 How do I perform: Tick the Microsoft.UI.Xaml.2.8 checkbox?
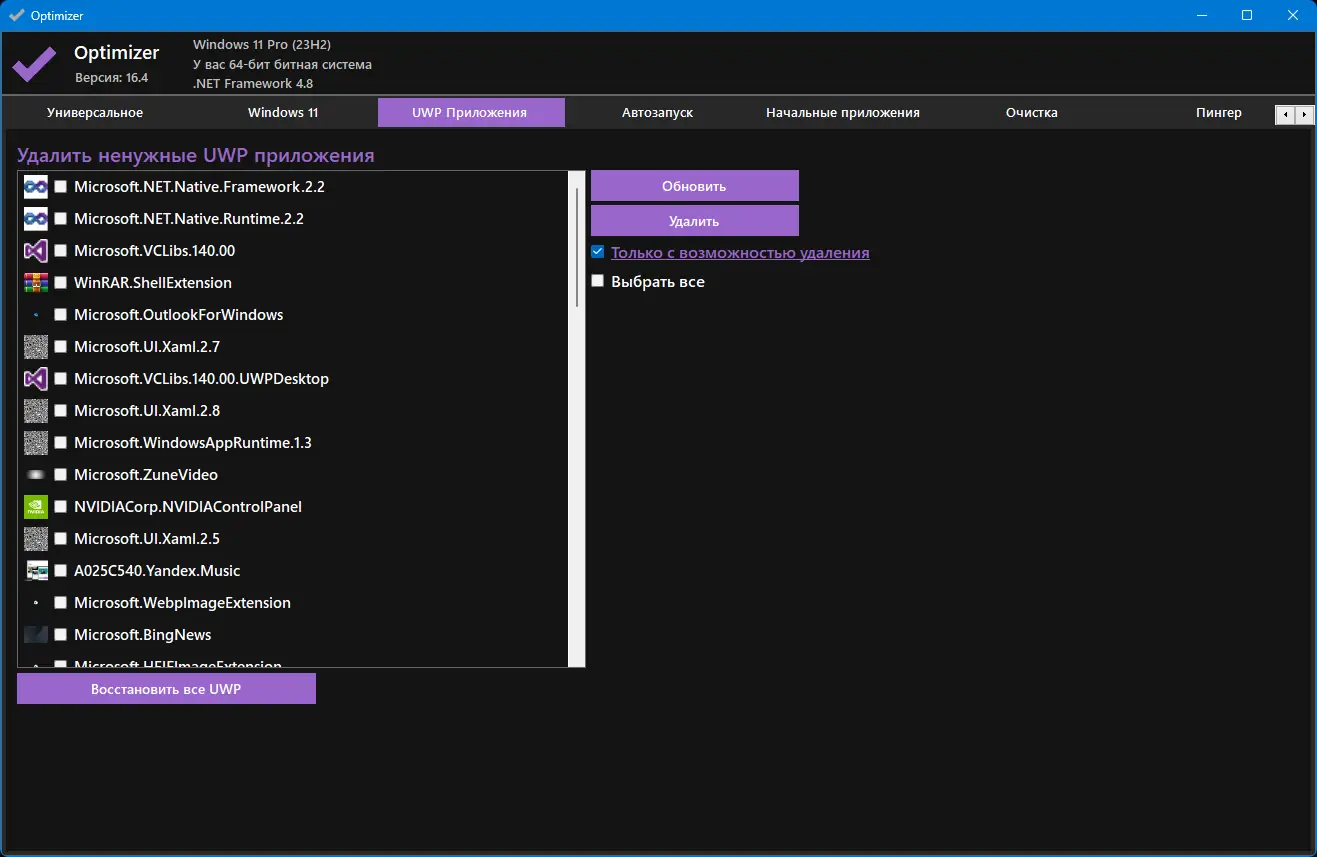tap(61, 411)
